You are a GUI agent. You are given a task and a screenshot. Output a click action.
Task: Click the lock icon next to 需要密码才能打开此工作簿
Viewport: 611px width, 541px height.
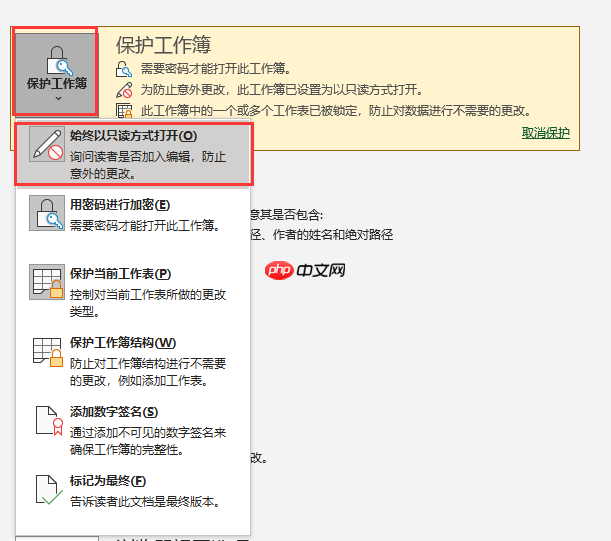pos(124,69)
